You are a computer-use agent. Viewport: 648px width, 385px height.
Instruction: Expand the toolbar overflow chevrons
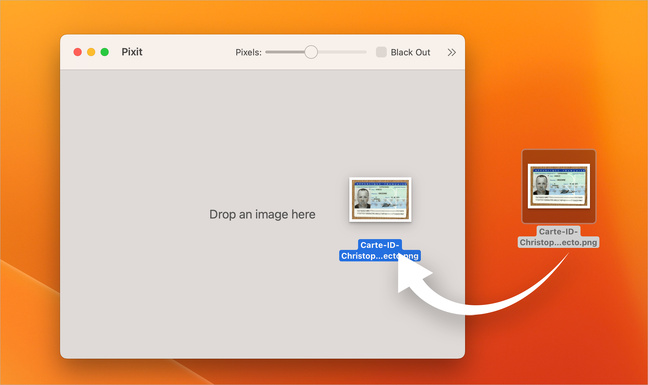point(451,52)
